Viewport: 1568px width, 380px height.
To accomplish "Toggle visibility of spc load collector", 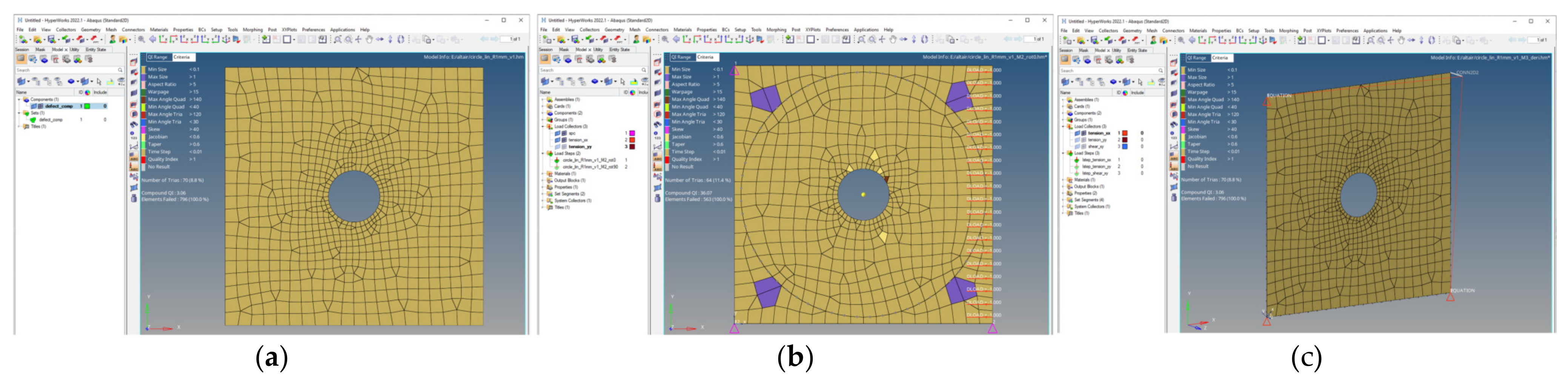I will 558,133.
